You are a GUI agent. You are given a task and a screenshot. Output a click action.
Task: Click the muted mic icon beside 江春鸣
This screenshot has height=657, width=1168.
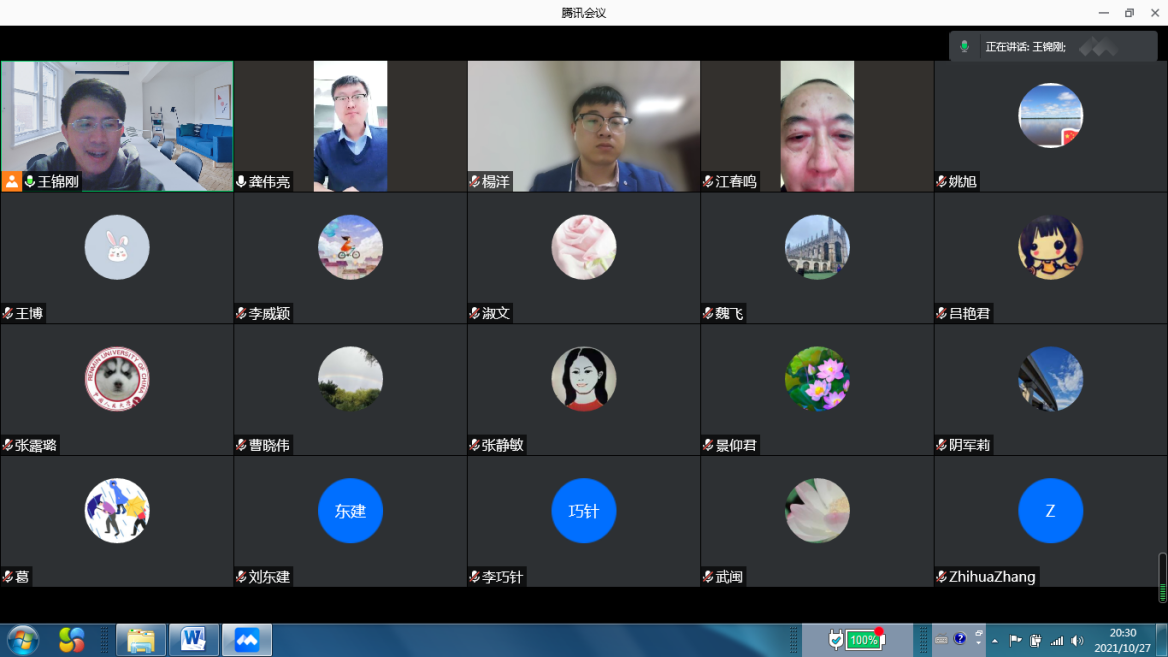point(708,181)
